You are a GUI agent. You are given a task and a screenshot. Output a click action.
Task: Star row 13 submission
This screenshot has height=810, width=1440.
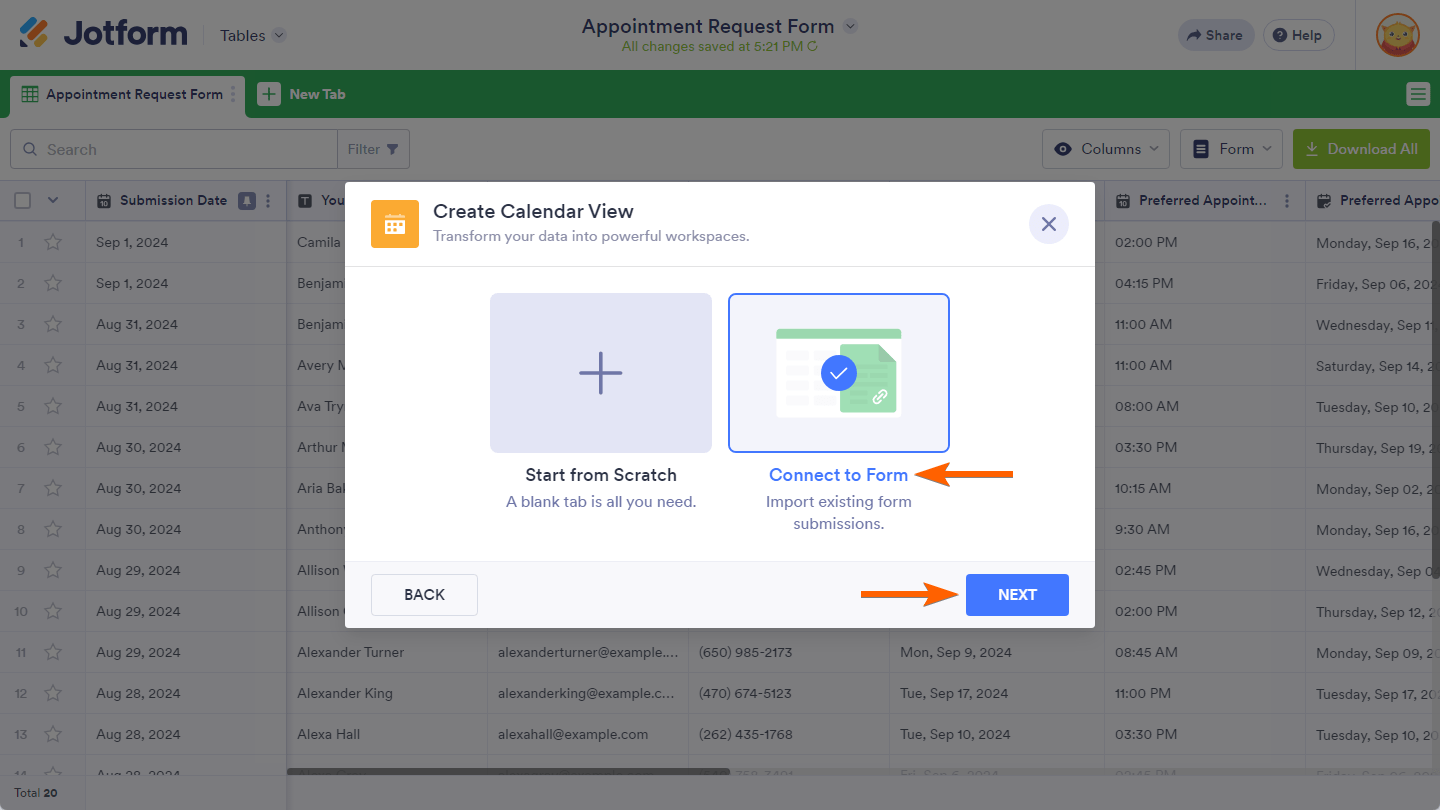pyautogui.click(x=53, y=734)
